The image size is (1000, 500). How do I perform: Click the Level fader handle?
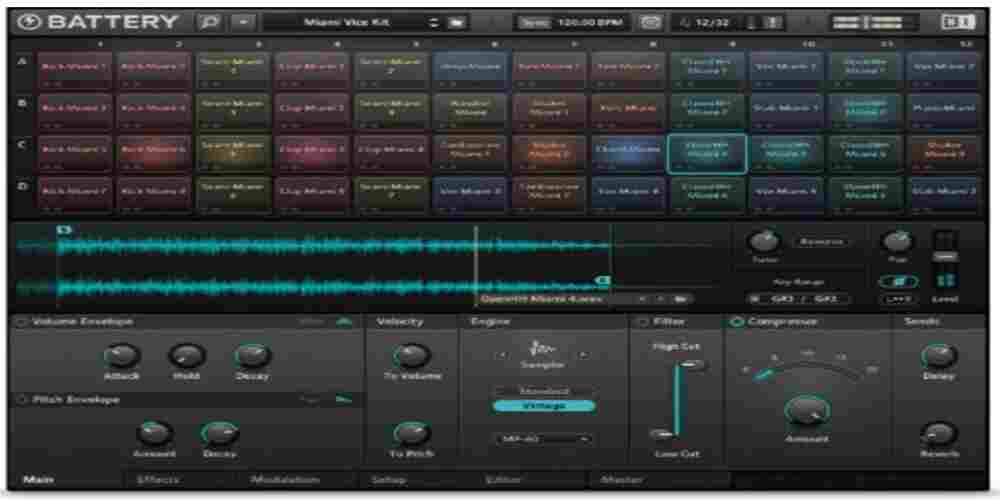click(x=946, y=256)
